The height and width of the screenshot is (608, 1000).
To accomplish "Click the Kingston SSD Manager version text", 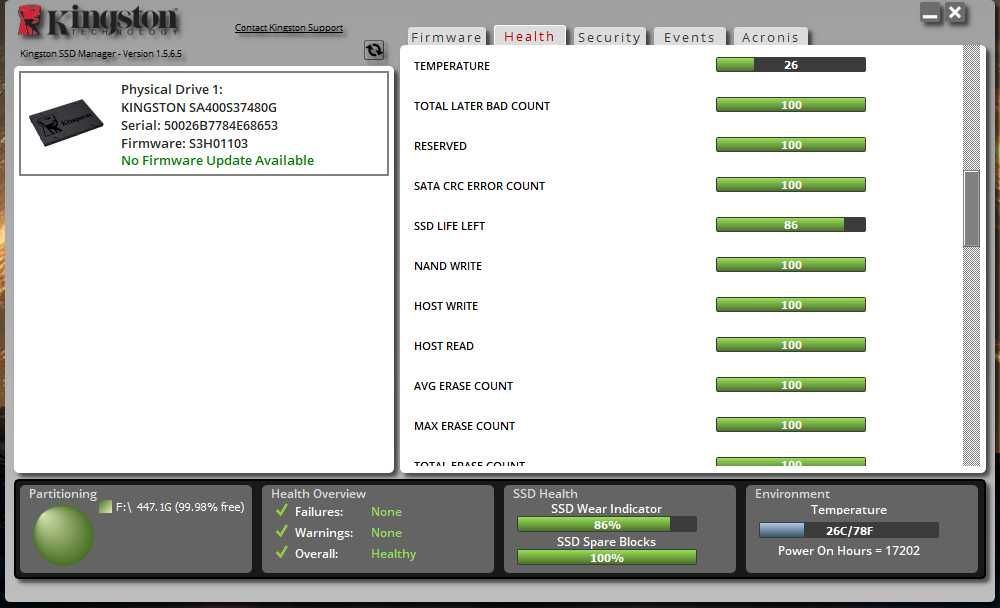I will click(101, 54).
